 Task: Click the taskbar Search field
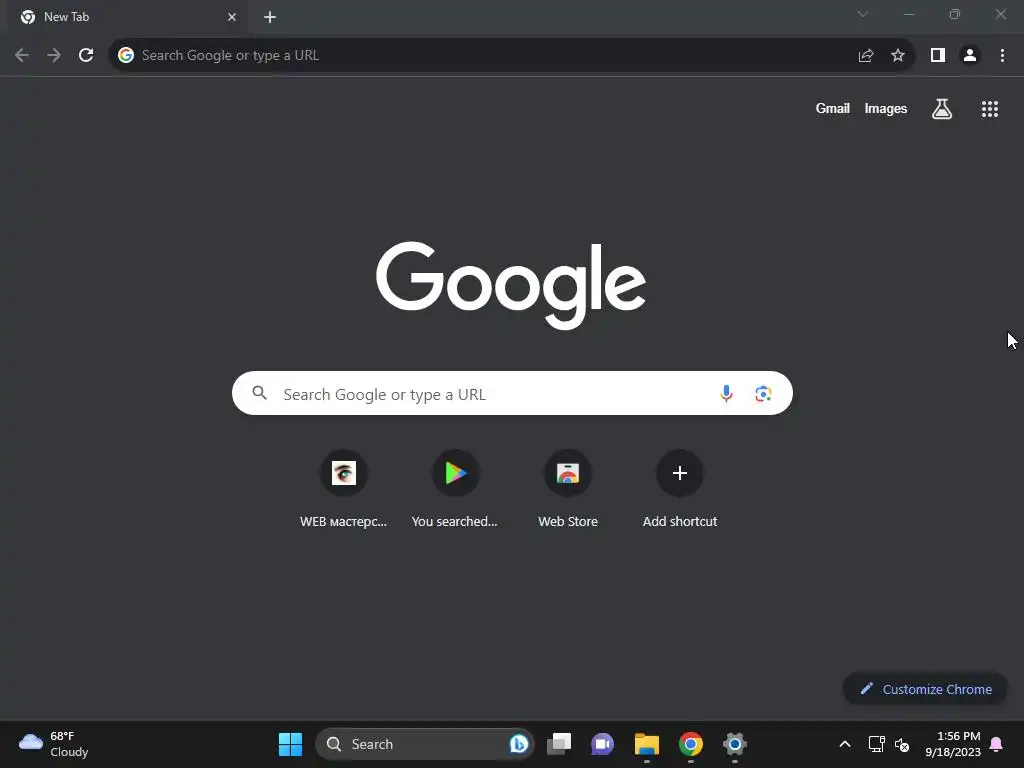424,744
